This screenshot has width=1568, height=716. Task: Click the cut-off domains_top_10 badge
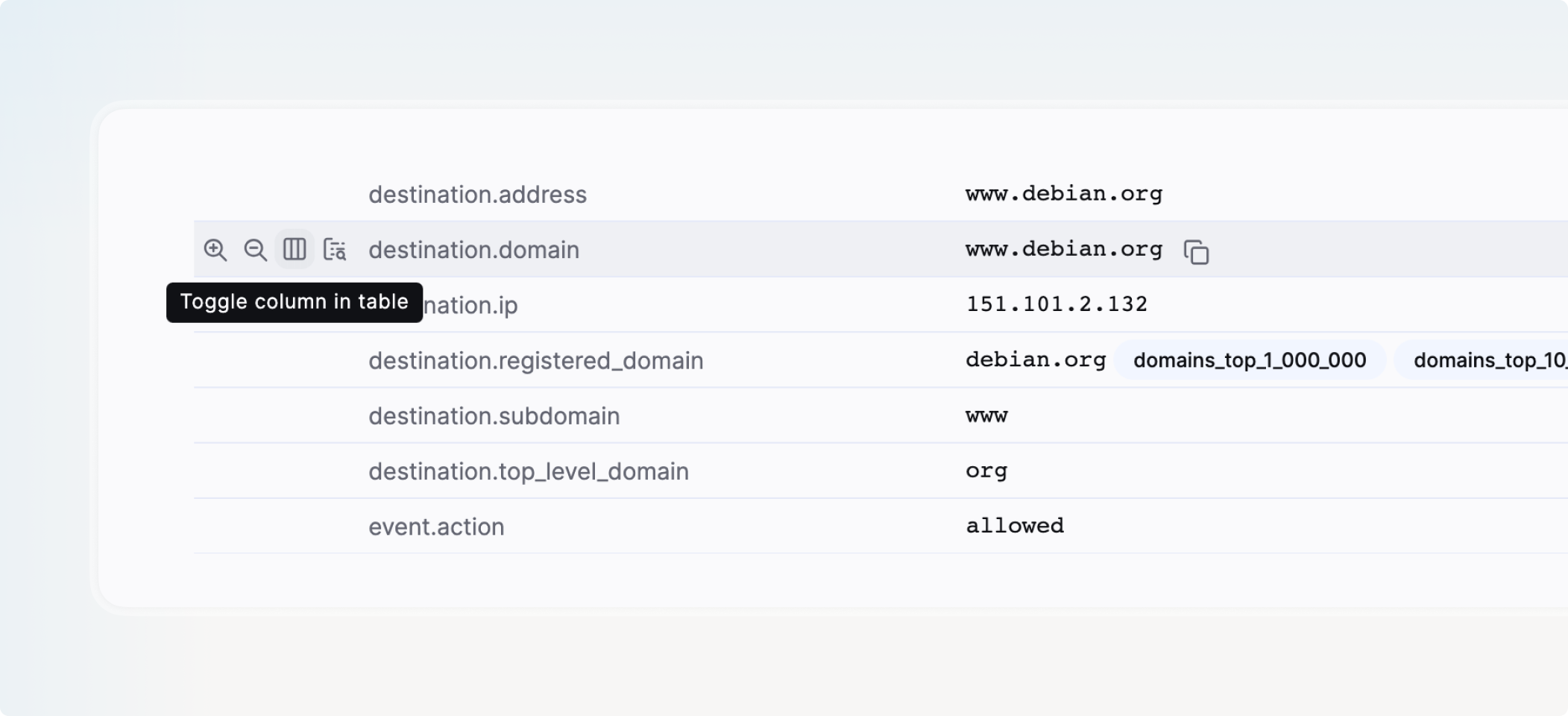click(x=1481, y=360)
